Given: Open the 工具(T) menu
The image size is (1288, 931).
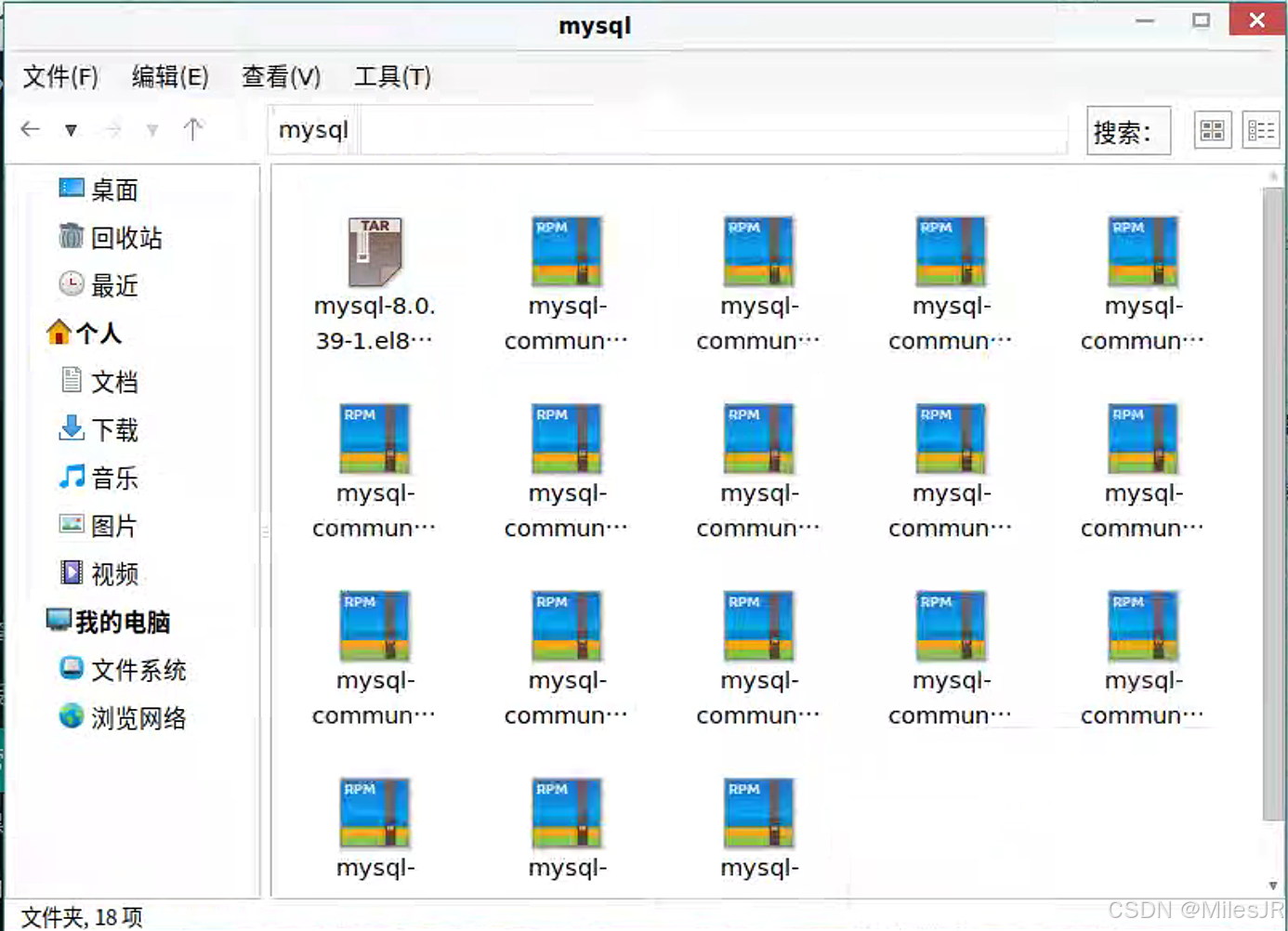Looking at the screenshot, I should coord(392,76).
